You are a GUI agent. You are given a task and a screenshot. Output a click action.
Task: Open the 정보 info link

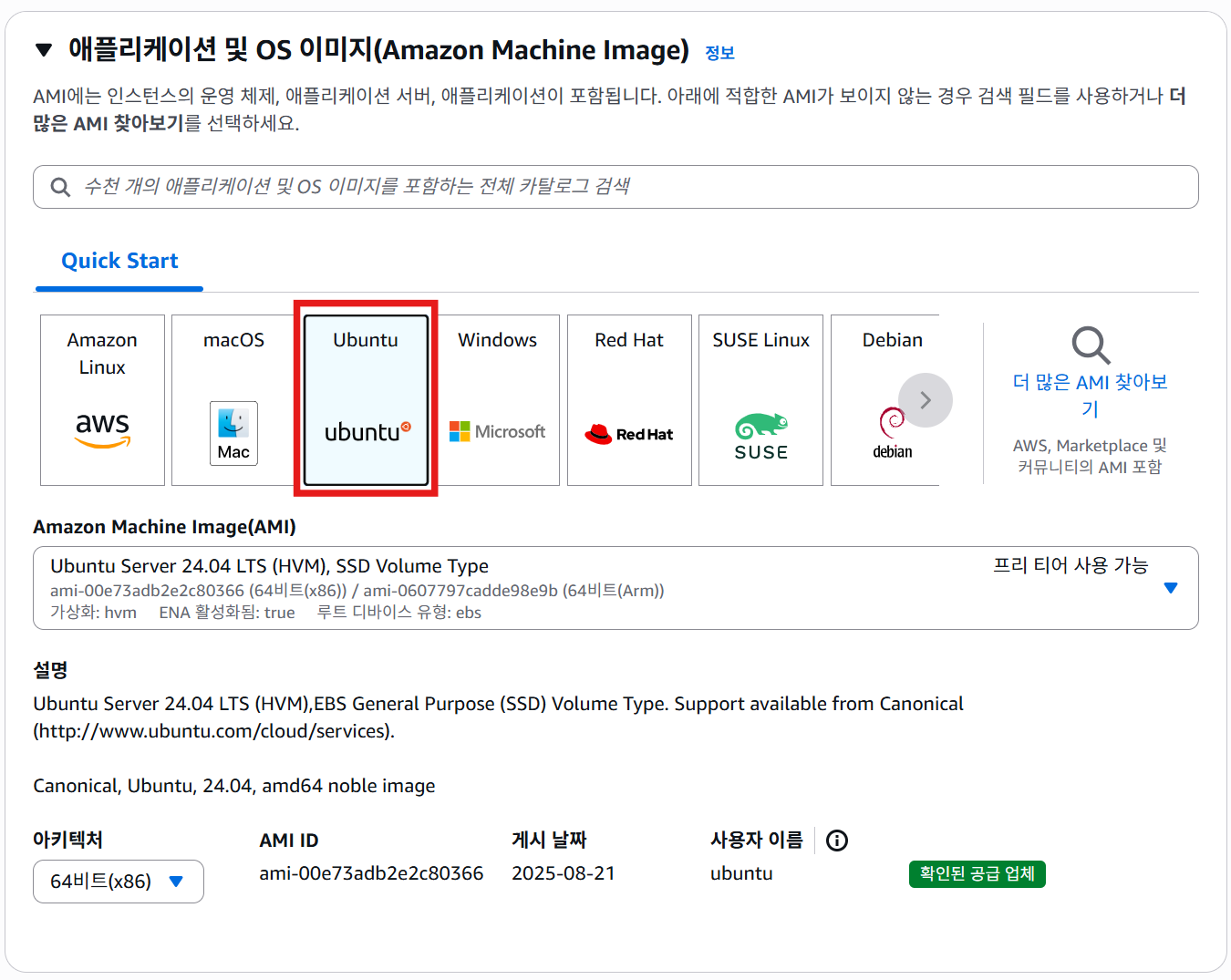[719, 53]
